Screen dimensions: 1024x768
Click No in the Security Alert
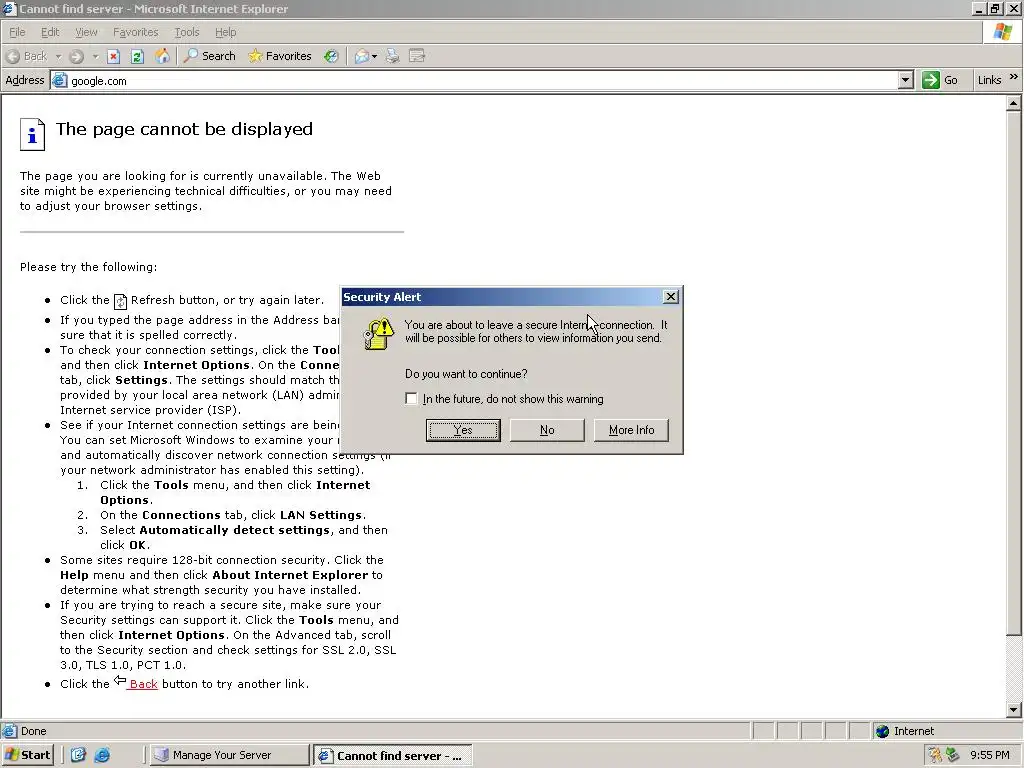point(547,430)
